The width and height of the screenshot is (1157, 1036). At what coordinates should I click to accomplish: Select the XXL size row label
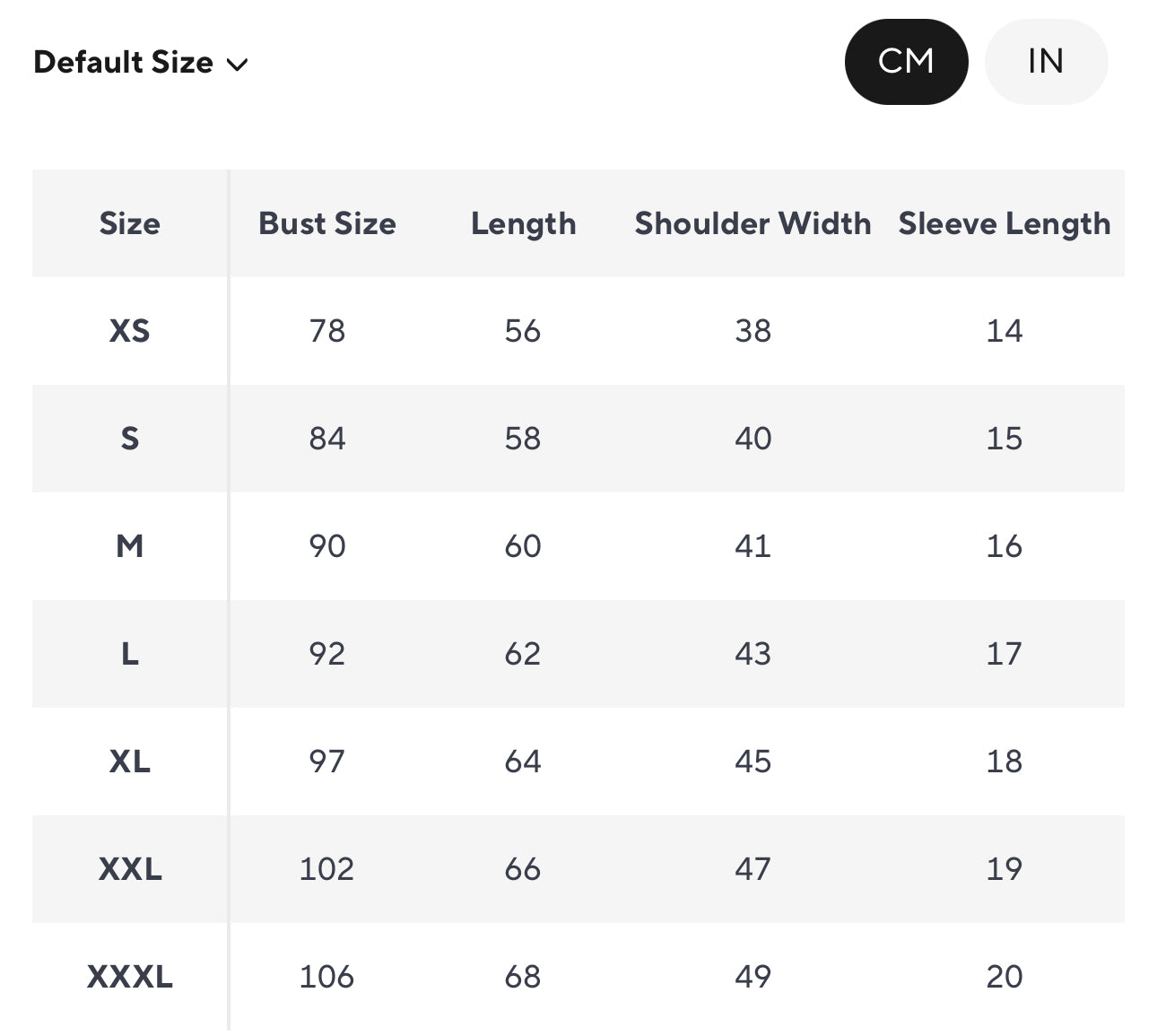tap(130, 869)
